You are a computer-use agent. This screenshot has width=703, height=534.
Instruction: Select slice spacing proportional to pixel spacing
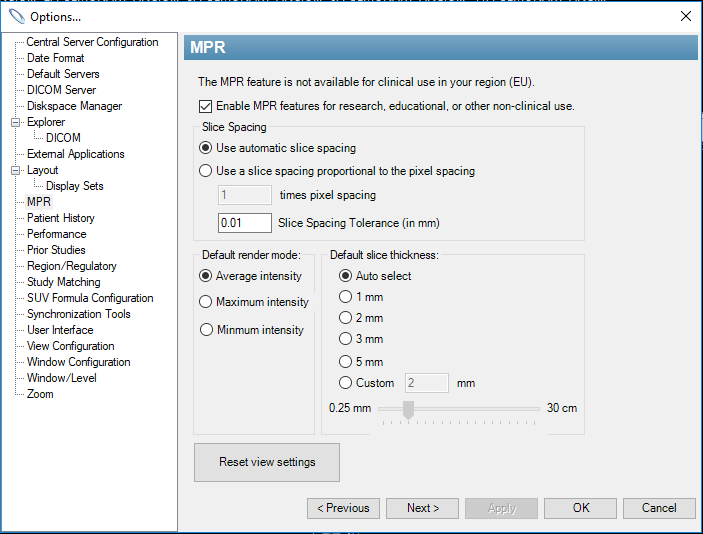coord(205,171)
